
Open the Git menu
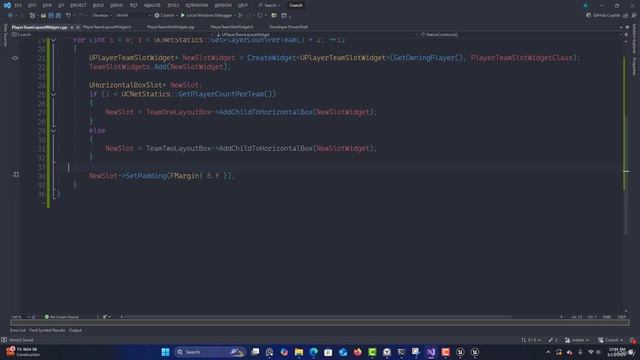(x=61, y=5)
